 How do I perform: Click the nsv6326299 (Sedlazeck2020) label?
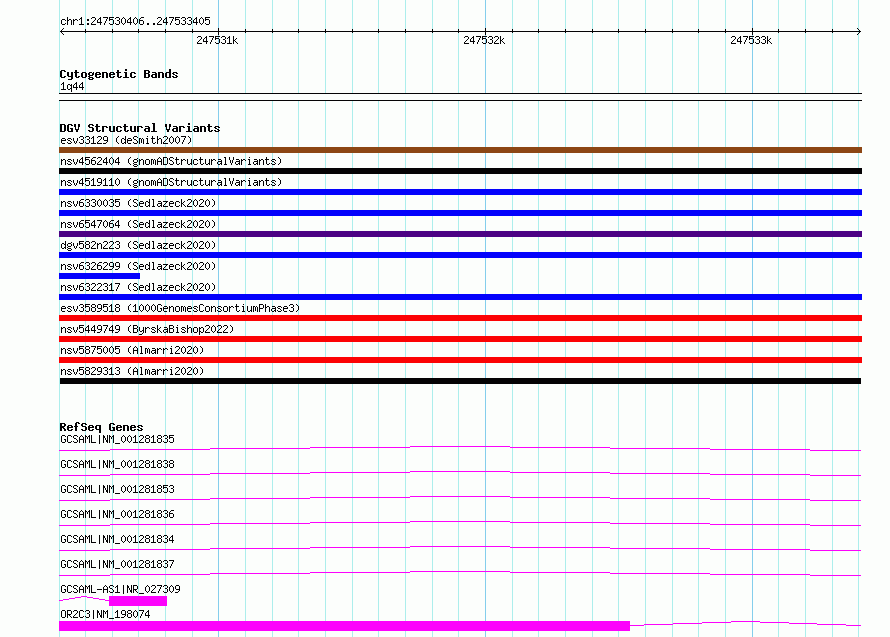(x=138, y=266)
